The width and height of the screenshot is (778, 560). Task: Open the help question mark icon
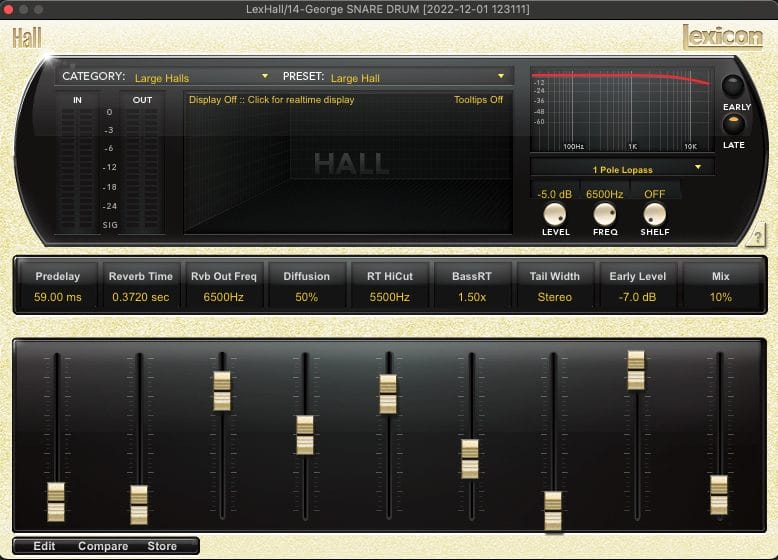click(x=757, y=238)
